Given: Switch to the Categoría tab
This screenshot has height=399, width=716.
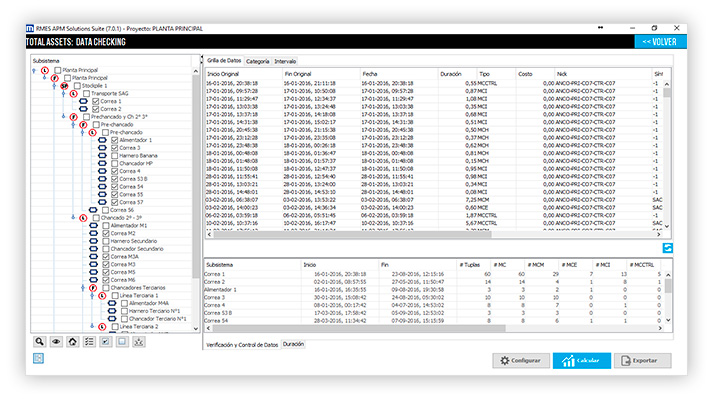Looking at the screenshot, I should (x=258, y=61).
